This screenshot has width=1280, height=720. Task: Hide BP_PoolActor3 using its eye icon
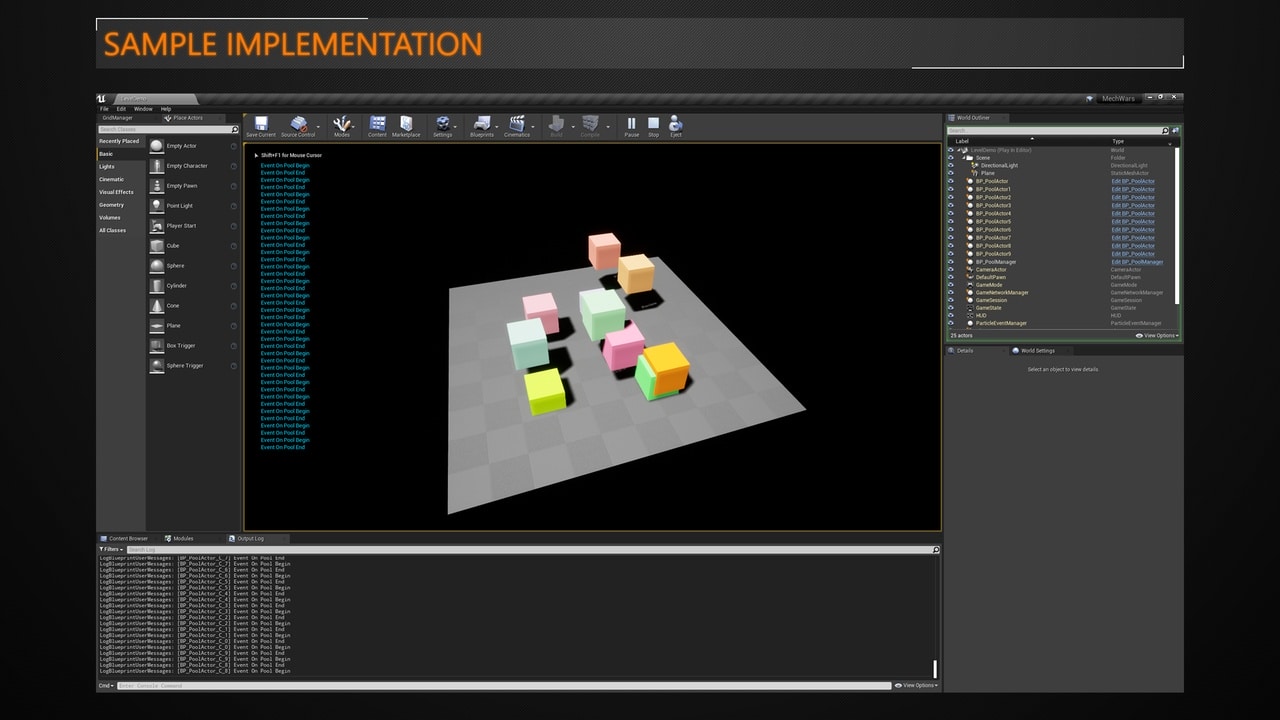951,206
